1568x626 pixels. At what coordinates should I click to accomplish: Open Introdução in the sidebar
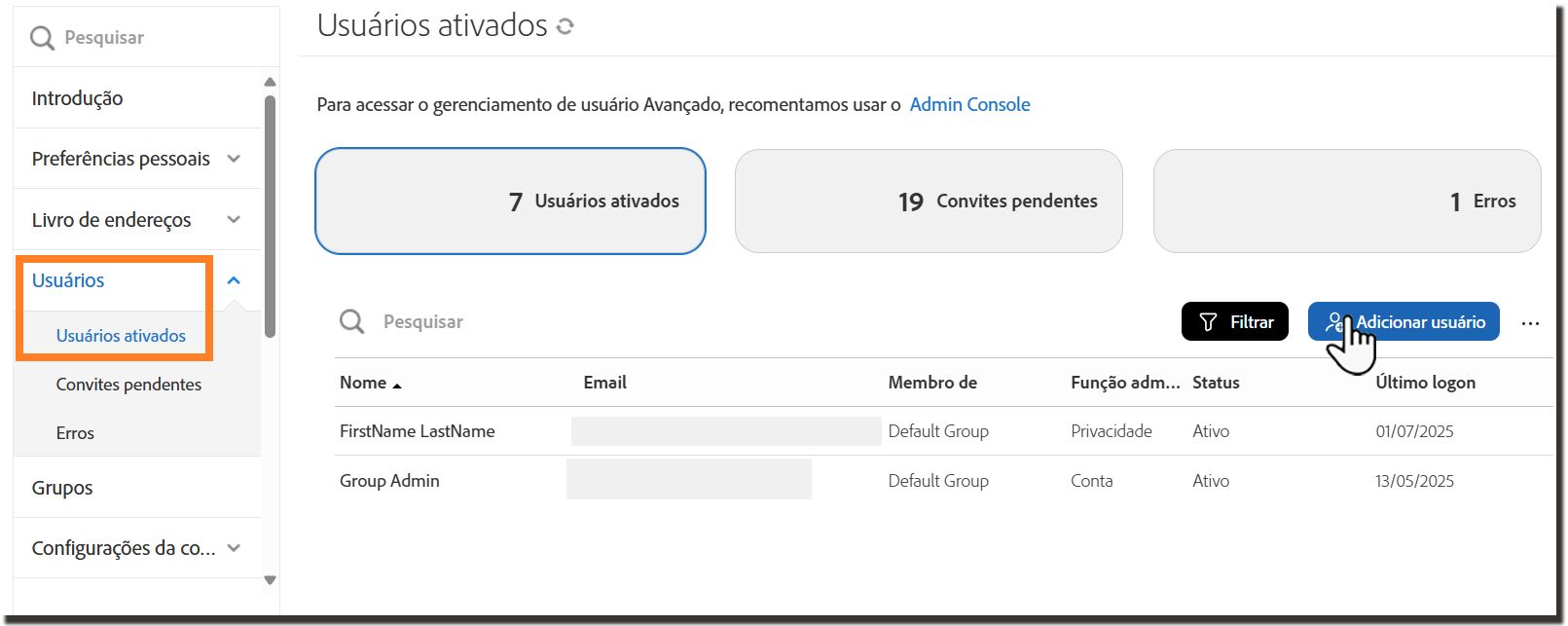[77, 98]
